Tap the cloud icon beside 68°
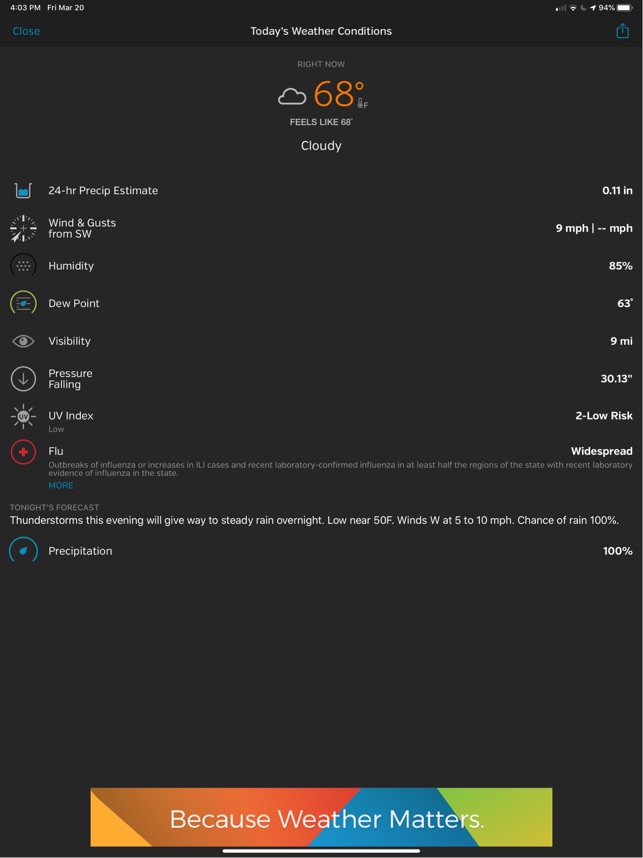Image resolution: width=643 pixels, height=858 pixels. point(292,96)
